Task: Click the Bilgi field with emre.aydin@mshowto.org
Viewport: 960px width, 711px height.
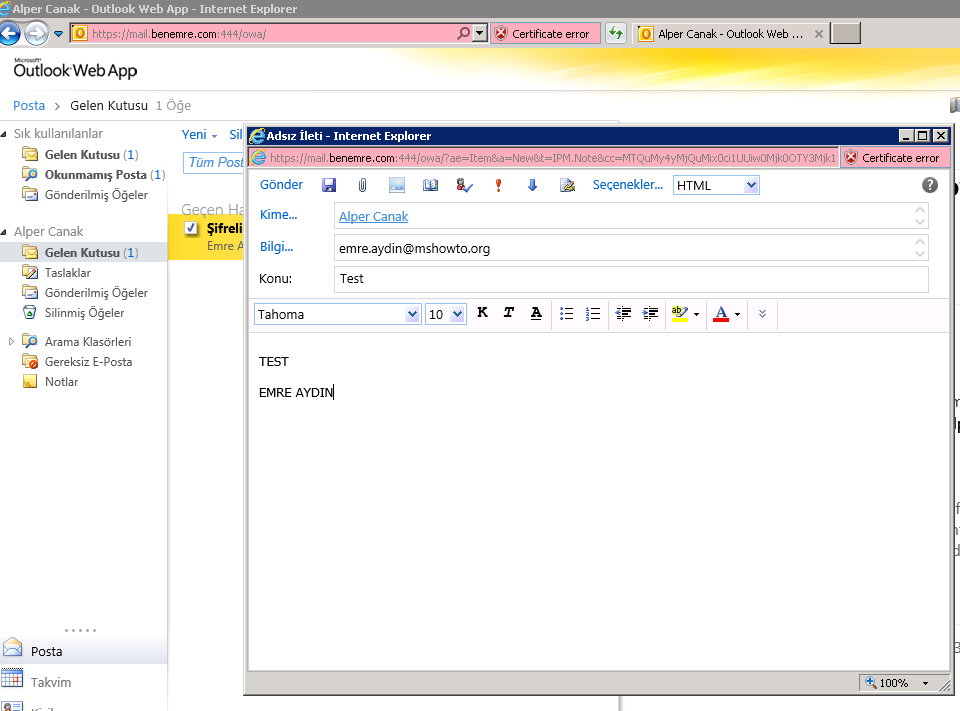Action: coord(631,248)
